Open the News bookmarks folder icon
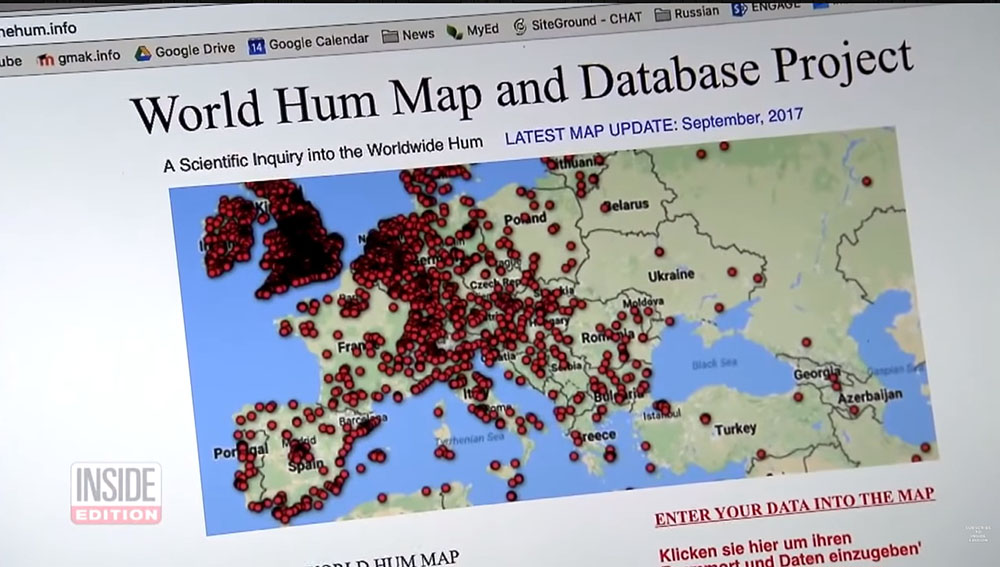 pyautogui.click(x=390, y=36)
